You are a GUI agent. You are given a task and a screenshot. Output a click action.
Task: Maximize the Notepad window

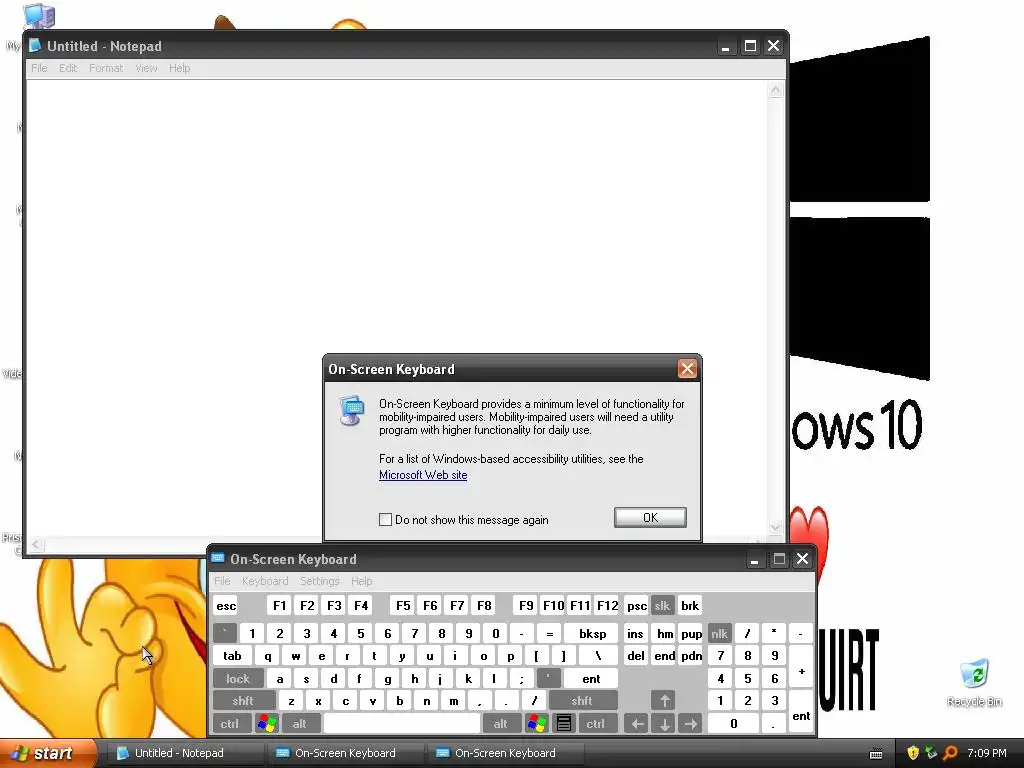(x=750, y=46)
